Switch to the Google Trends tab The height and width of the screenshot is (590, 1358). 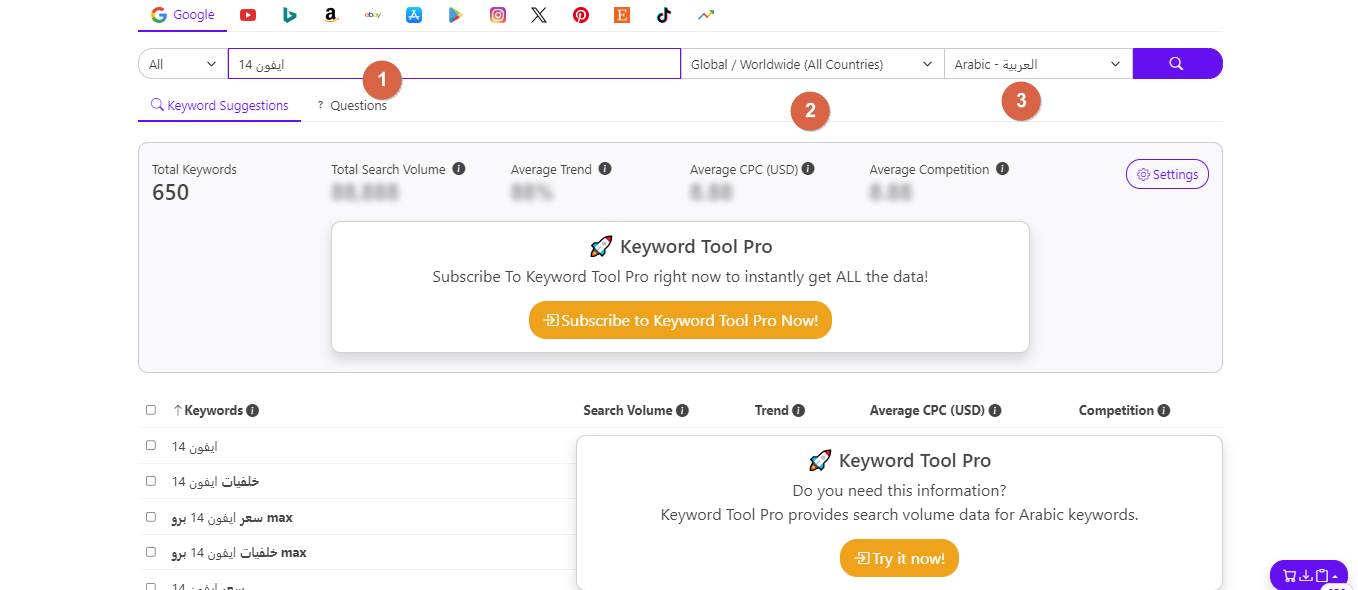click(x=706, y=15)
